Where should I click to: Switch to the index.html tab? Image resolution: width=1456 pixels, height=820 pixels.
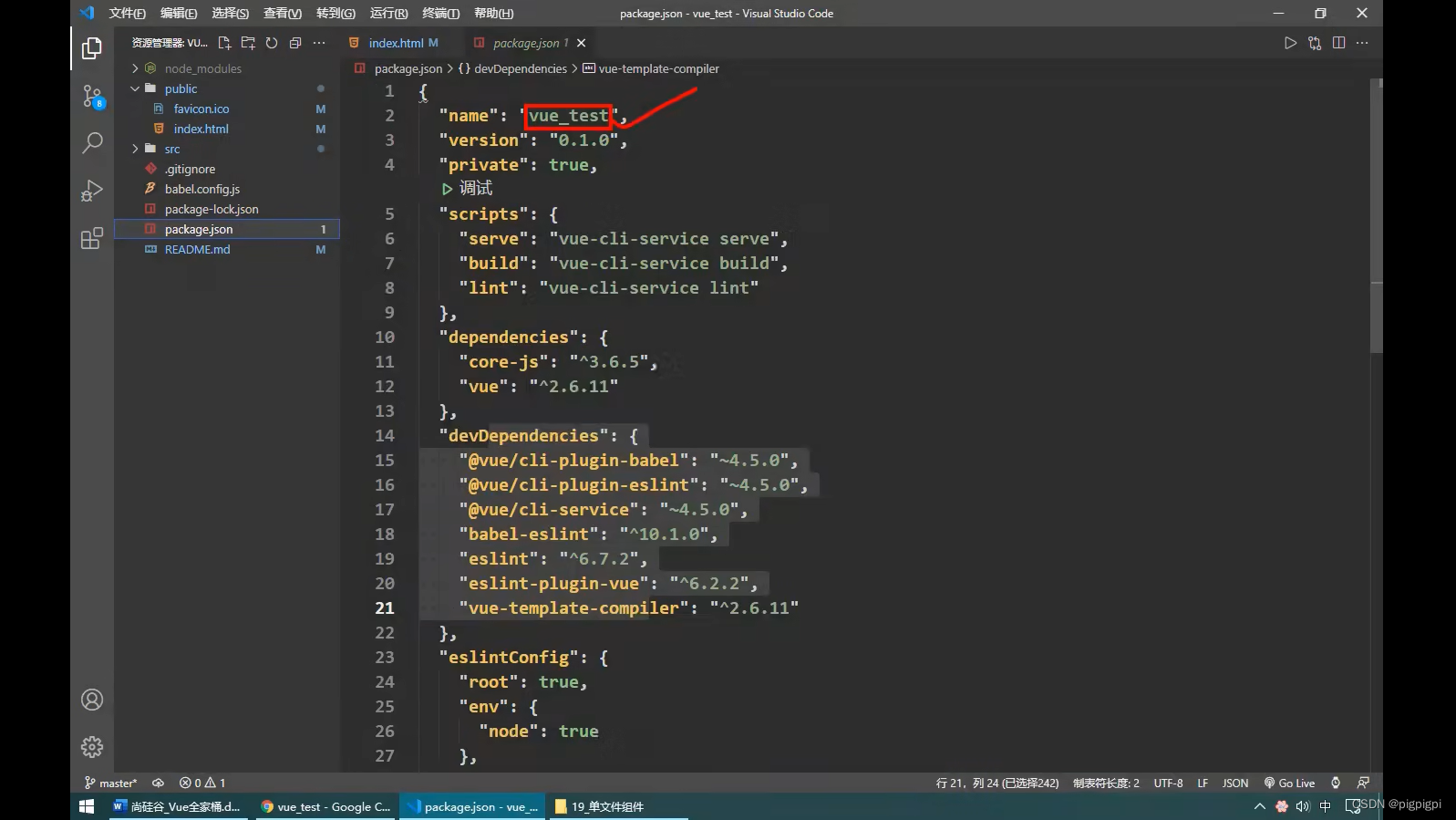(396, 43)
